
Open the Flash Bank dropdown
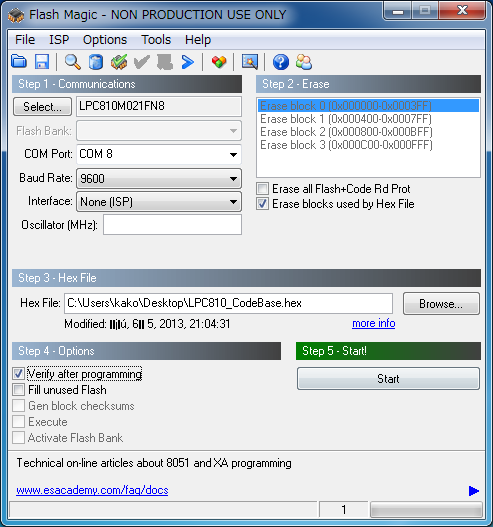pyautogui.click(x=159, y=131)
